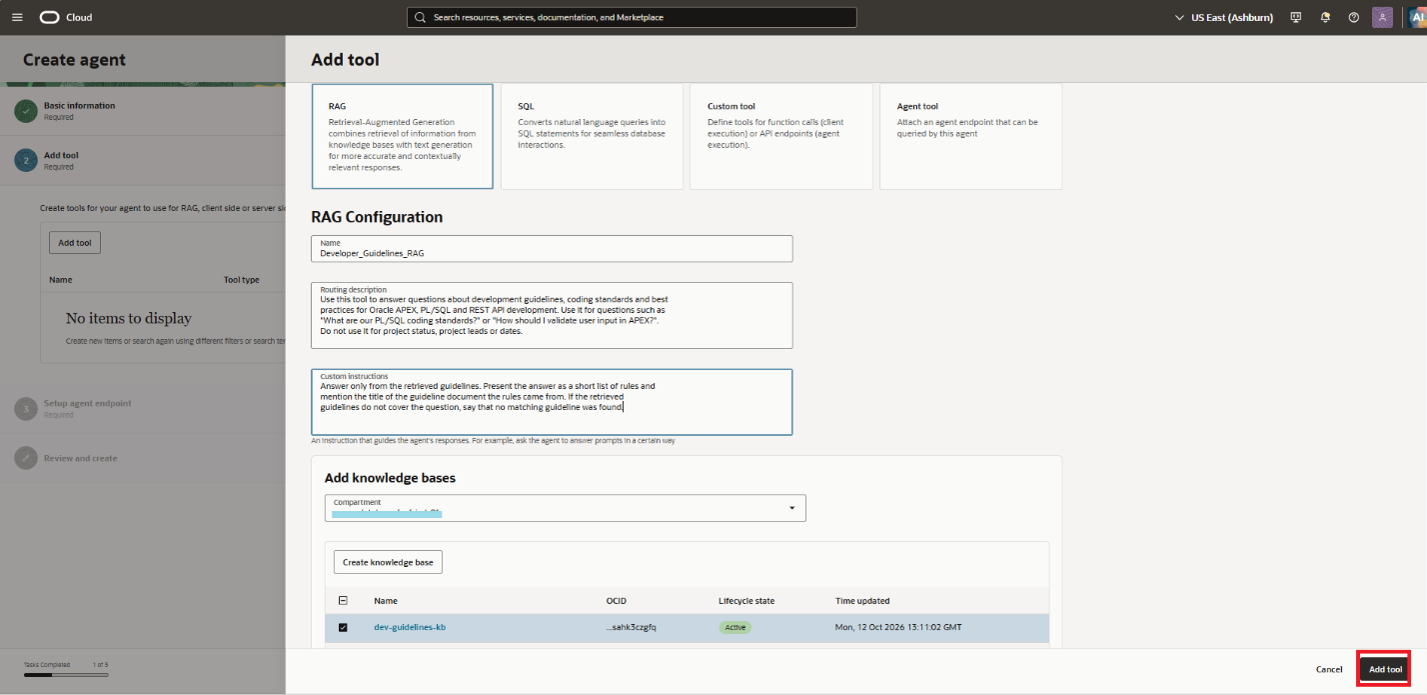Image resolution: width=1427 pixels, height=695 pixels.
Task: Click the Tasks Completed progress bar
Action: pyautogui.click(x=67, y=675)
